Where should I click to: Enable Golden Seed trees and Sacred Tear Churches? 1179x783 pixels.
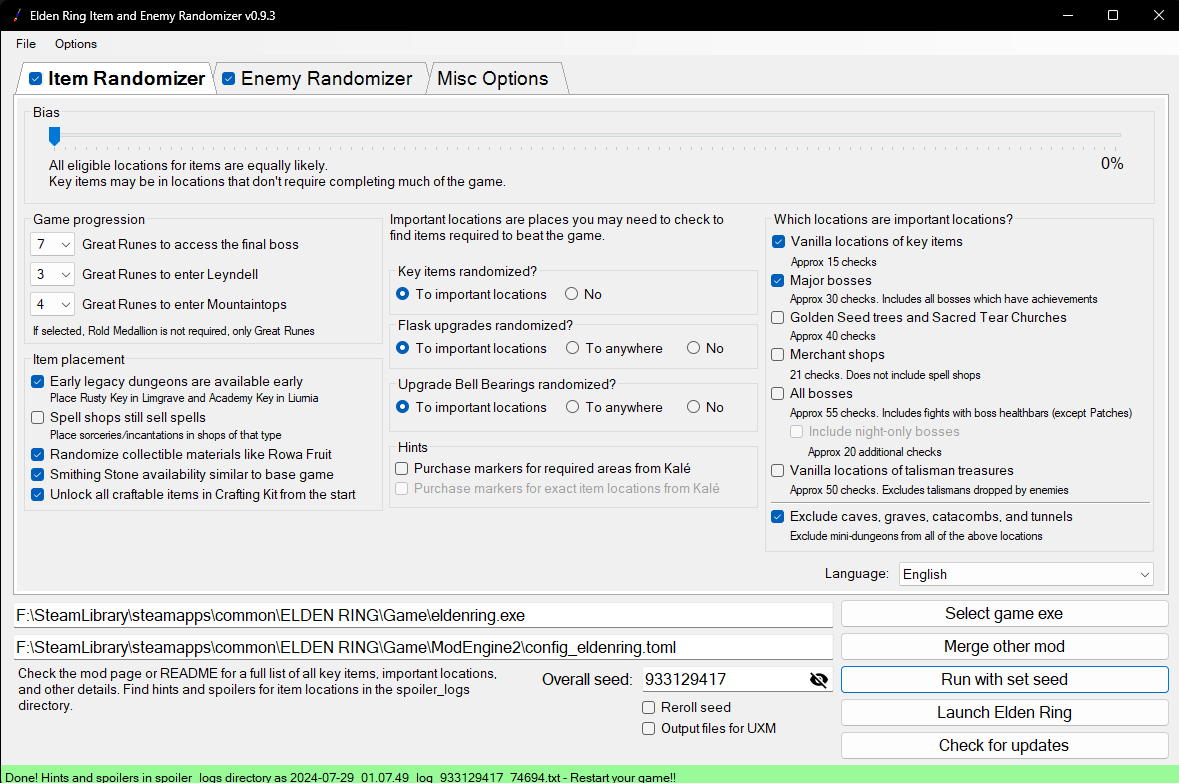[778, 317]
